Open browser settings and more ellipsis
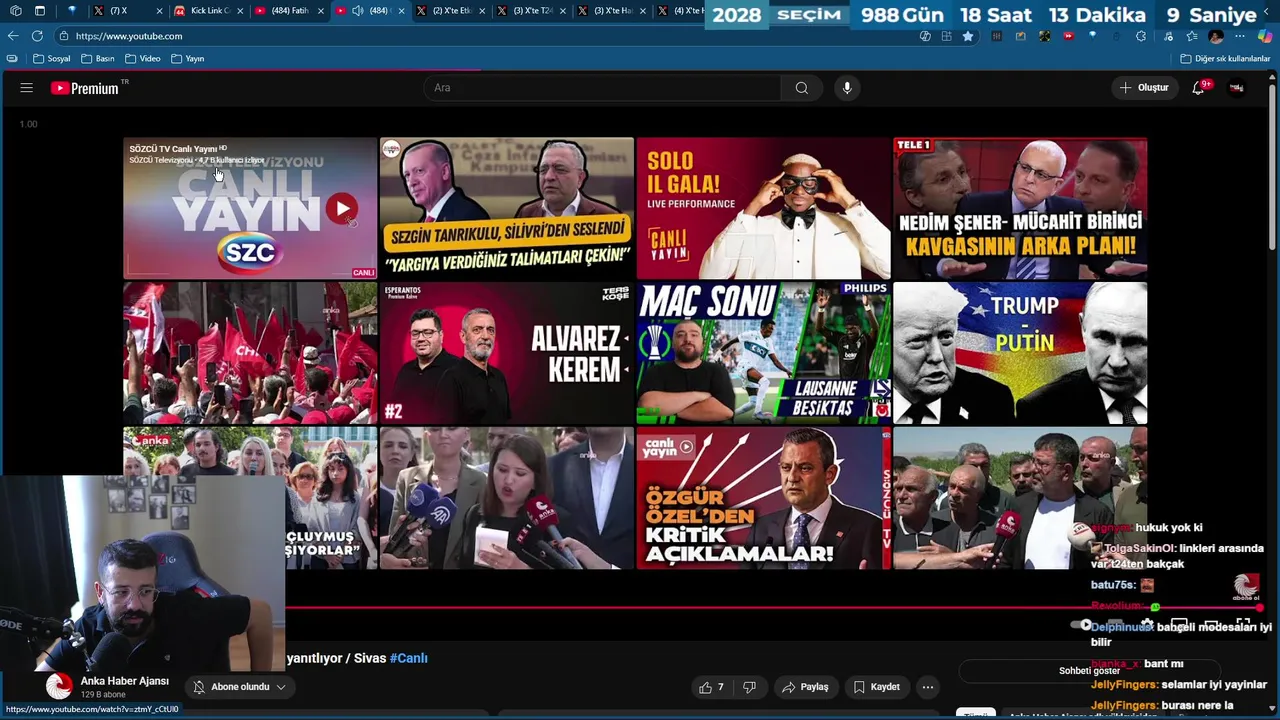 [x=1240, y=36]
